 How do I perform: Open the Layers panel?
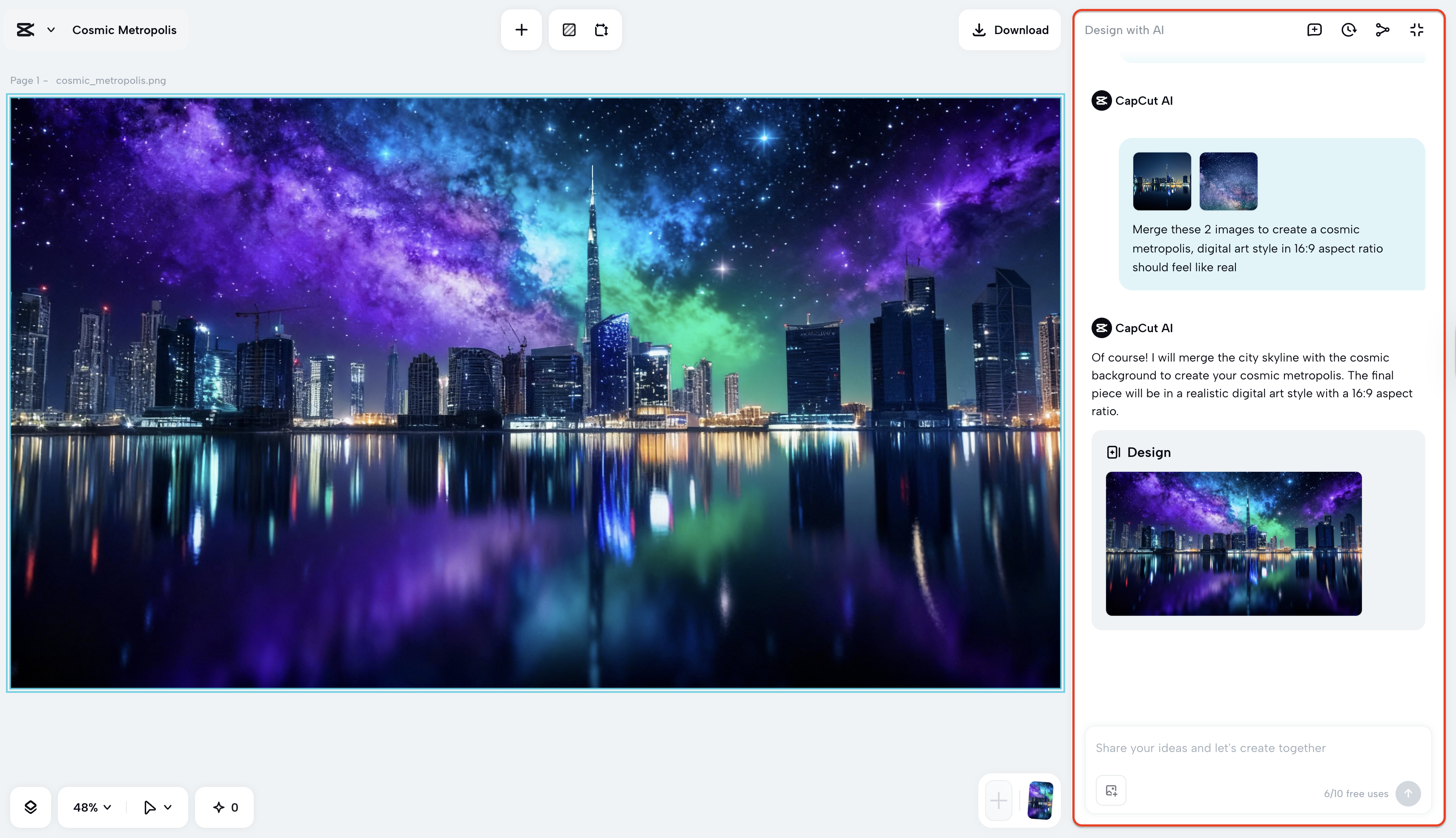31,807
